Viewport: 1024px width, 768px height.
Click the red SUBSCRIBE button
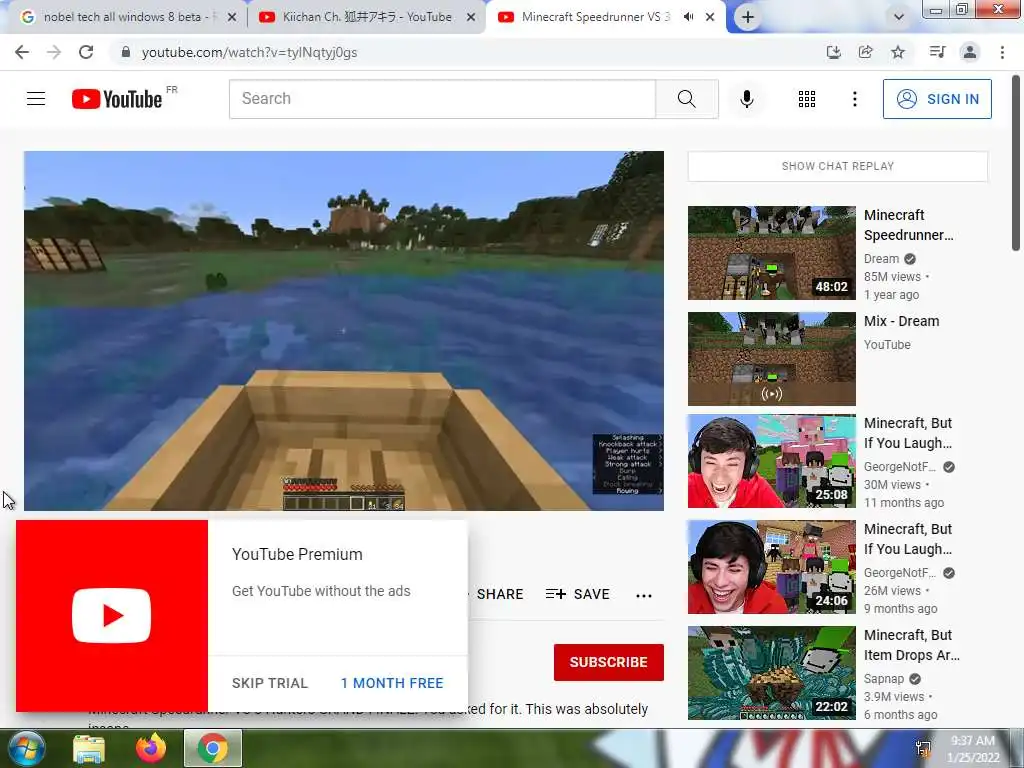(609, 662)
